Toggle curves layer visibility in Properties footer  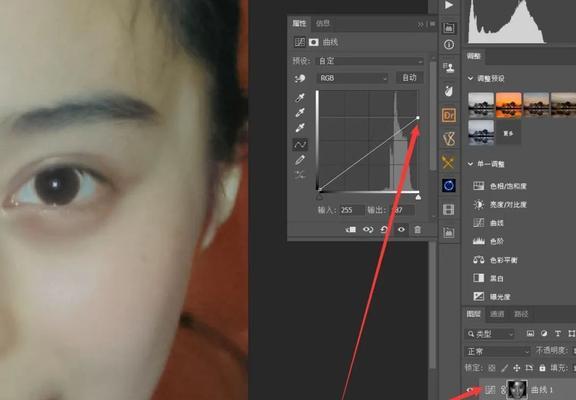point(401,230)
